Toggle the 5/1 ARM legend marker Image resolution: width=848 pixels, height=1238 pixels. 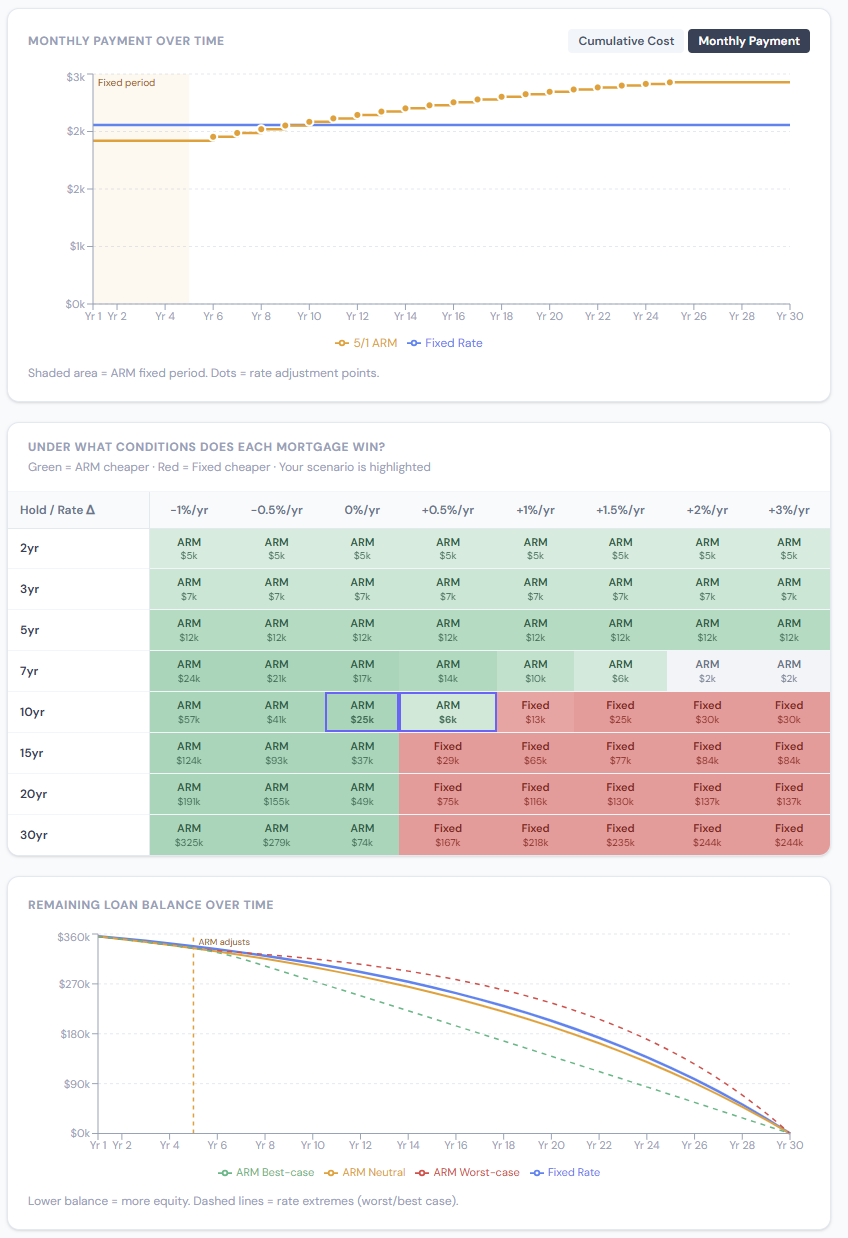click(366, 343)
